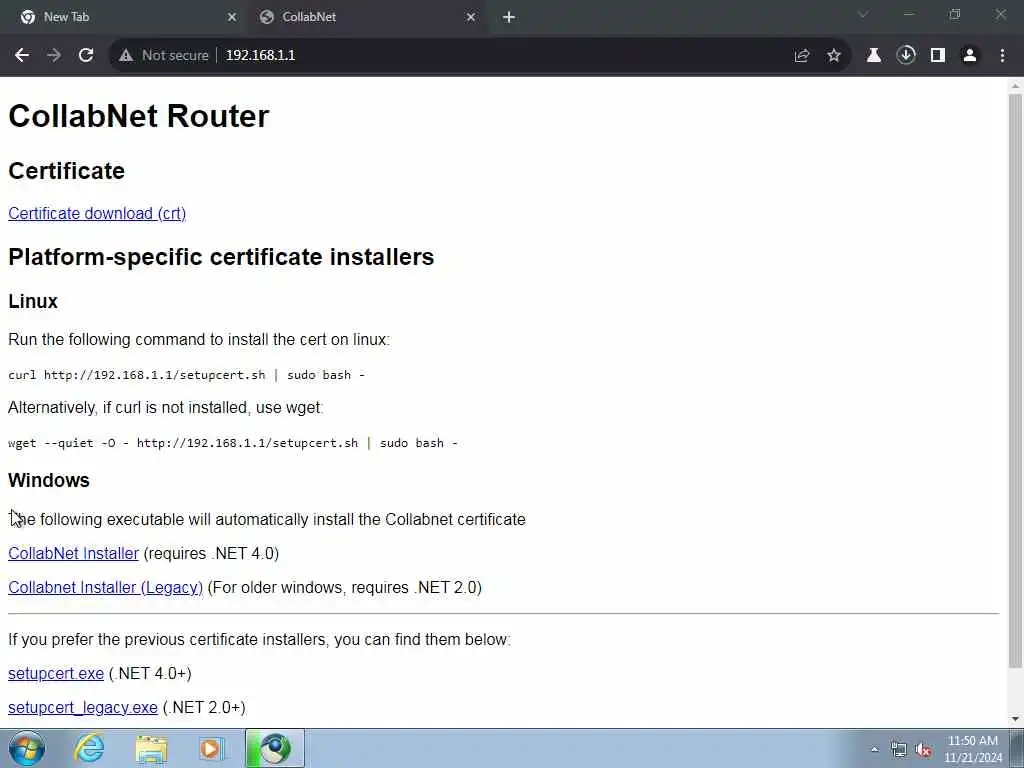Download the certificate via Certificate download (crt)
Screen dimensions: 1024x768
coord(97,214)
